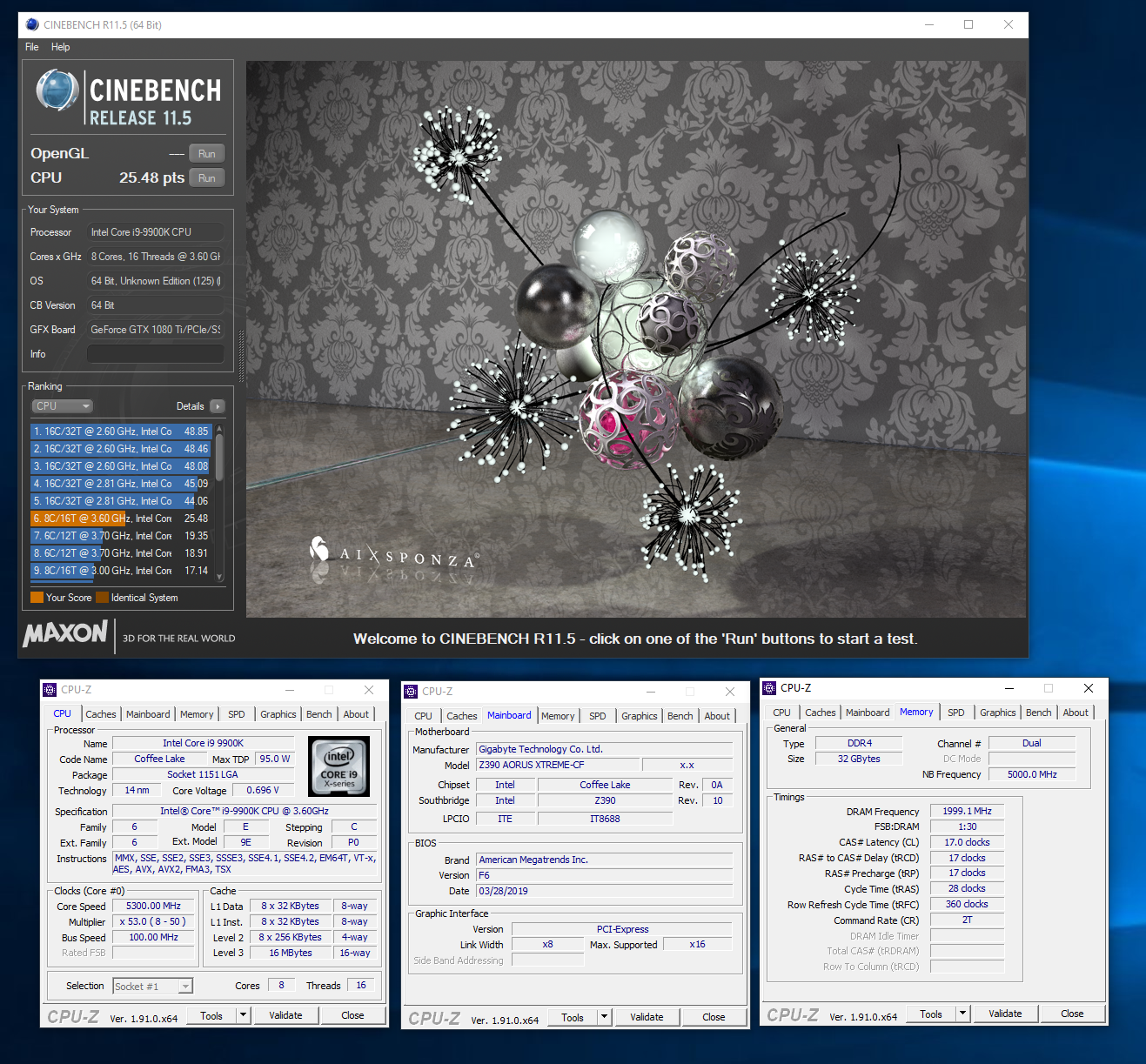
Task: Click the ranking list scrollbar up arrow
Action: (219, 429)
